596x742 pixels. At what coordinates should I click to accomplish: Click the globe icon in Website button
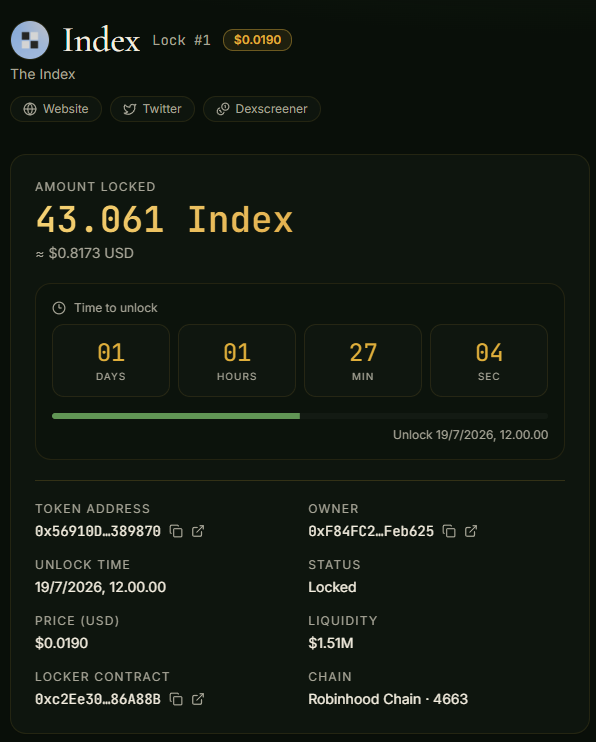click(x=30, y=109)
